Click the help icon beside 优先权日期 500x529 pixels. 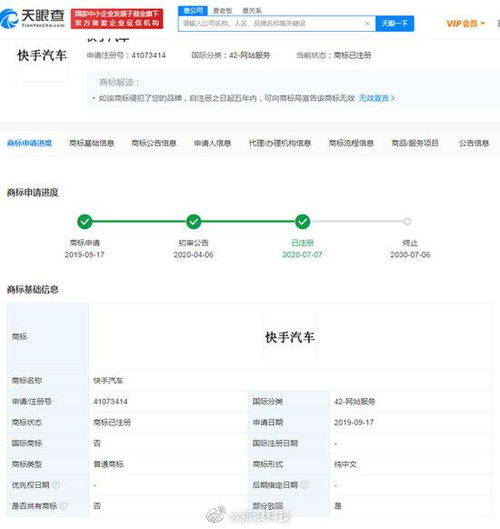point(56,485)
